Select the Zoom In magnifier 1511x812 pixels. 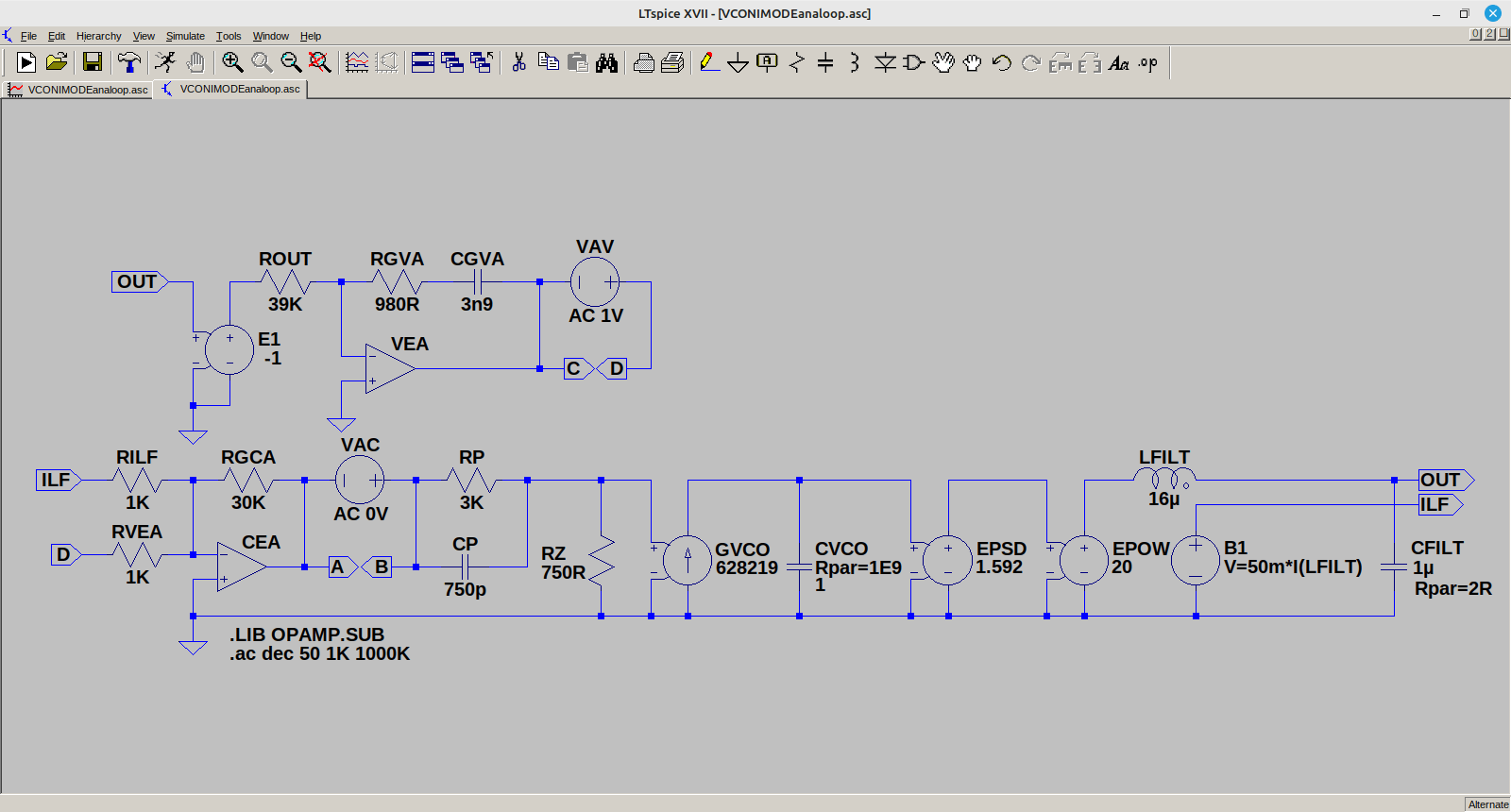[232, 62]
